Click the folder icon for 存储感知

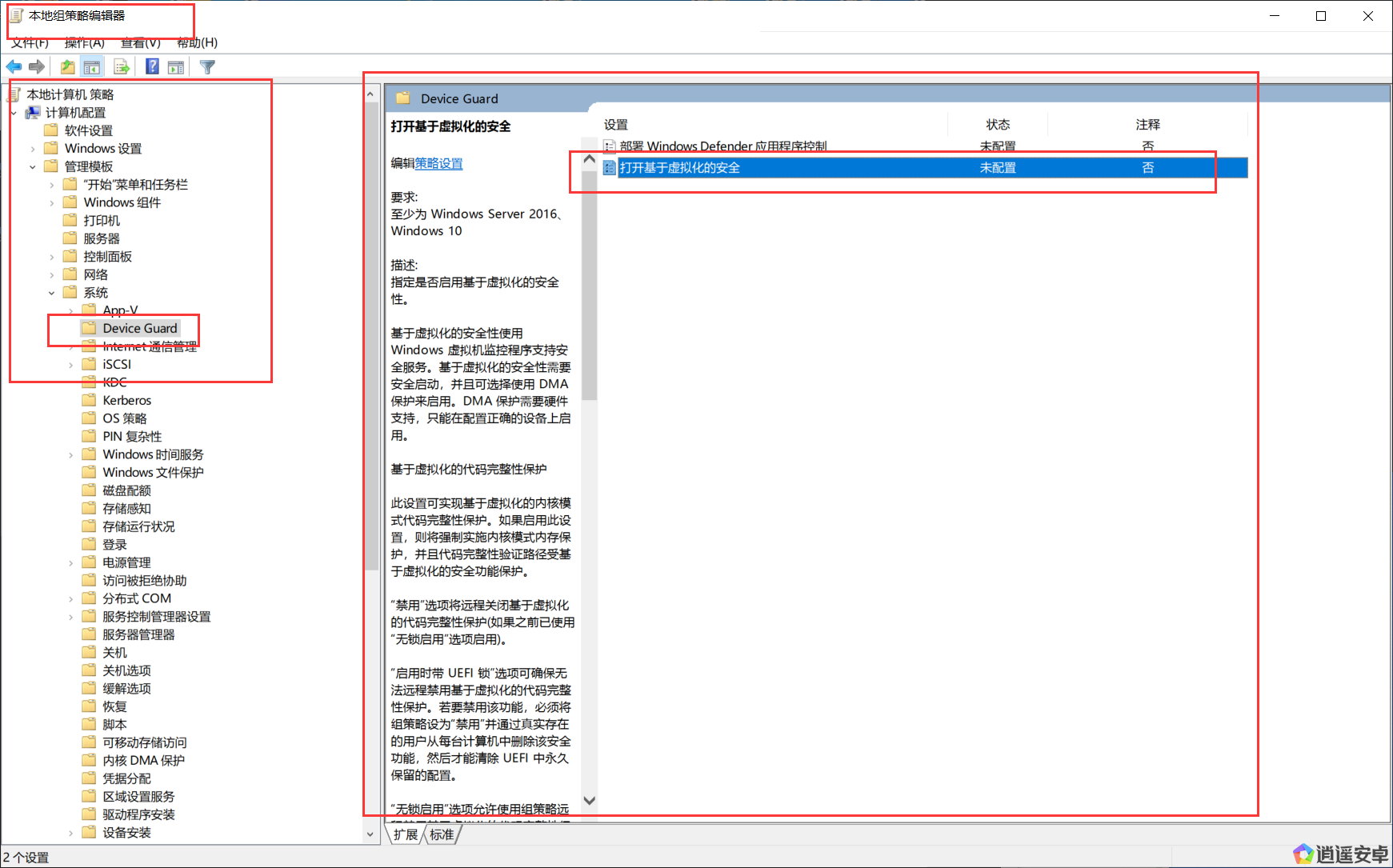pyautogui.click(x=90, y=508)
